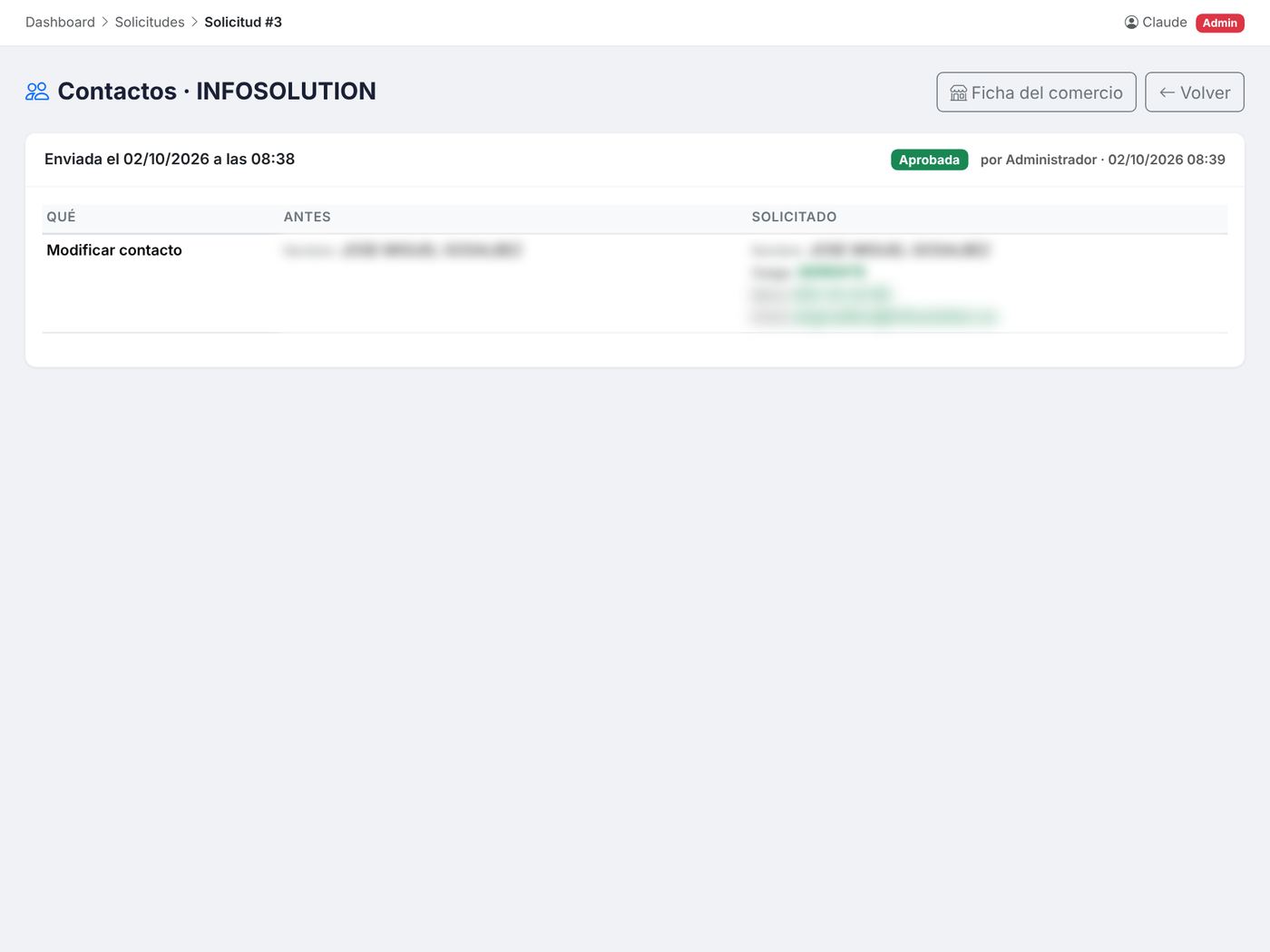Click the Claude username
Viewport: 1270px width, 952px height.
[x=1165, y=22]
